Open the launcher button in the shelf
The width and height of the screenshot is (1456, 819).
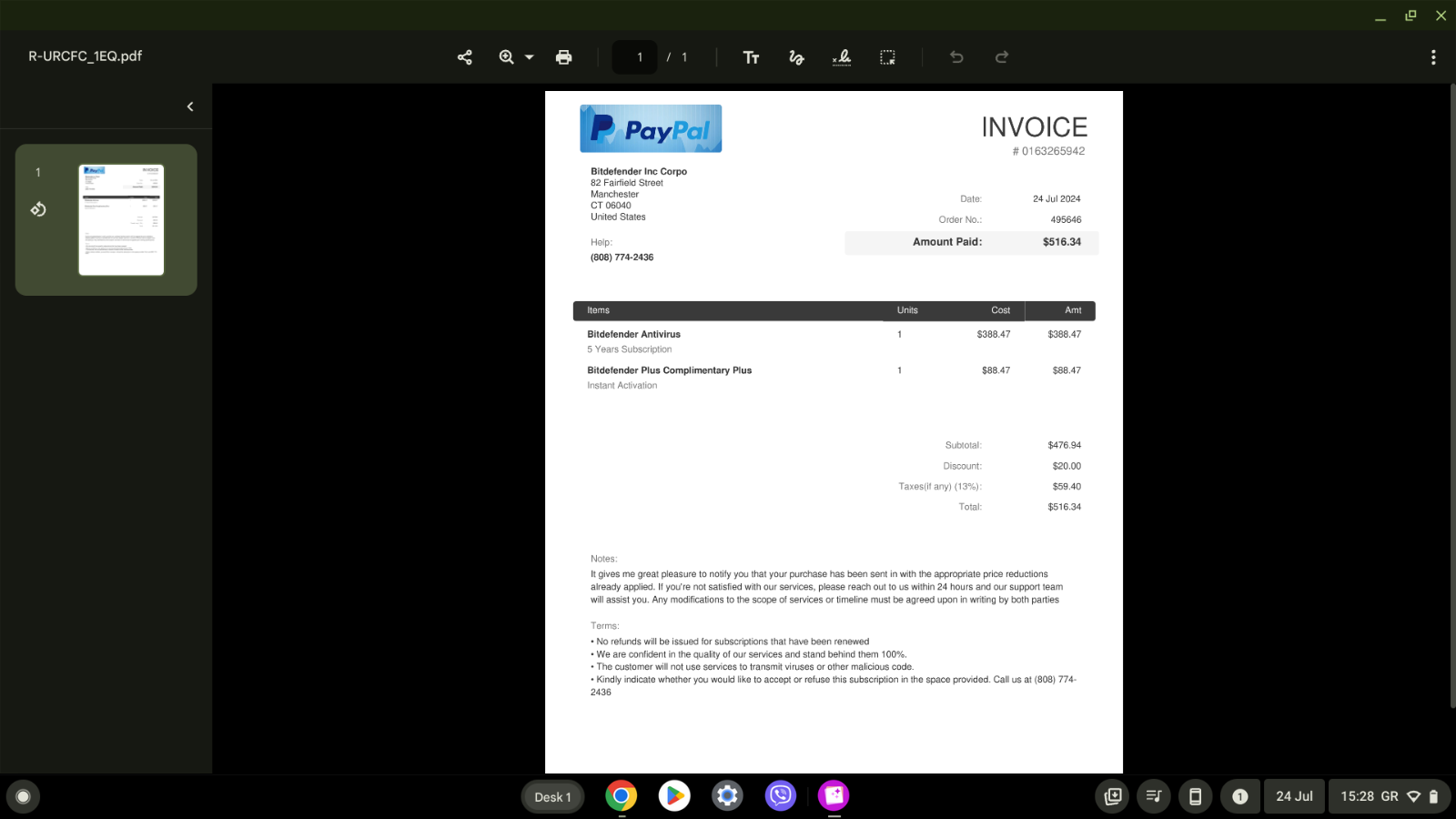coord(24,797)
